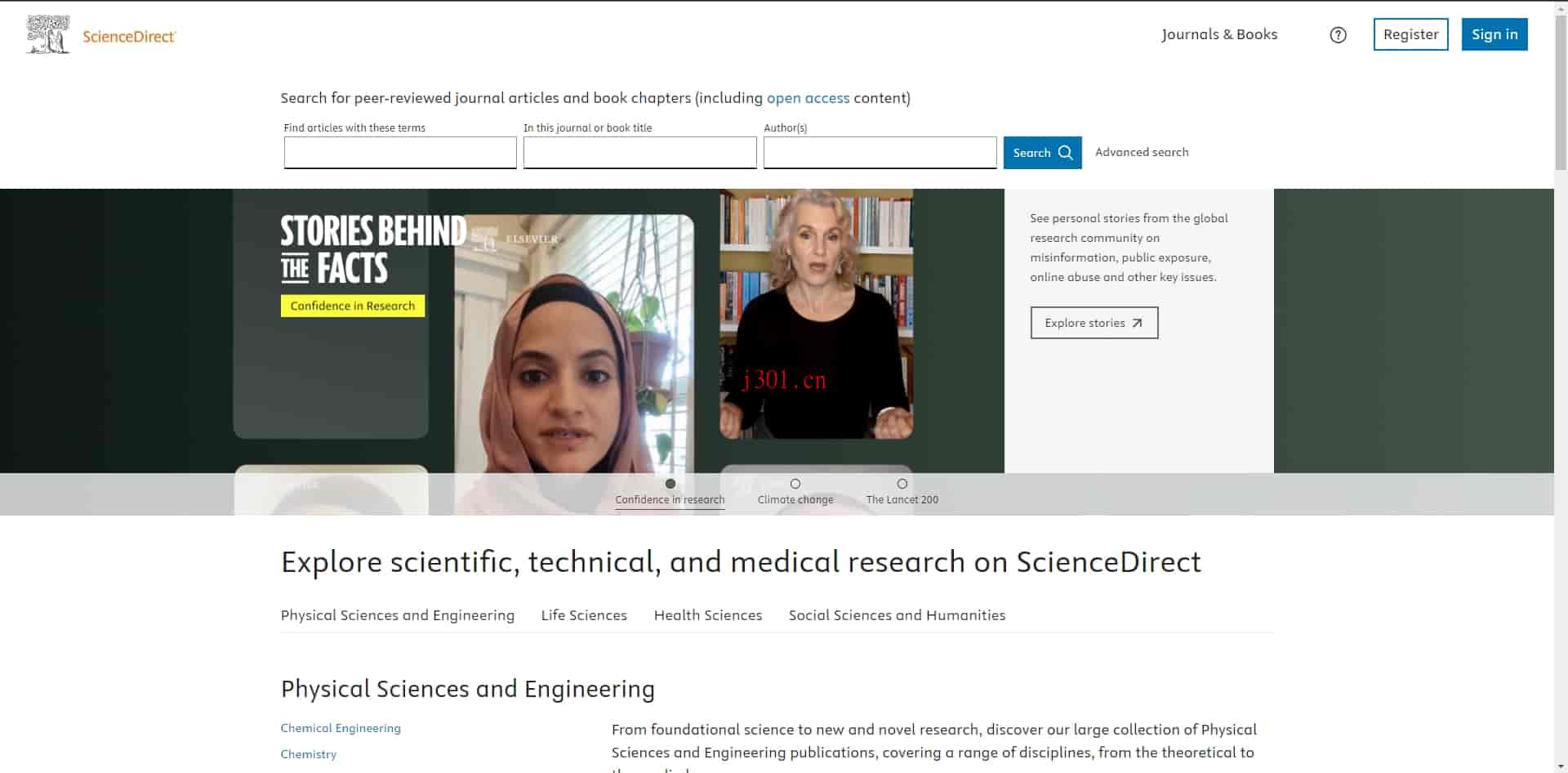Follow the open access link
The image size is (1568, 773).
pyautogui.click(x=808, y=98)
